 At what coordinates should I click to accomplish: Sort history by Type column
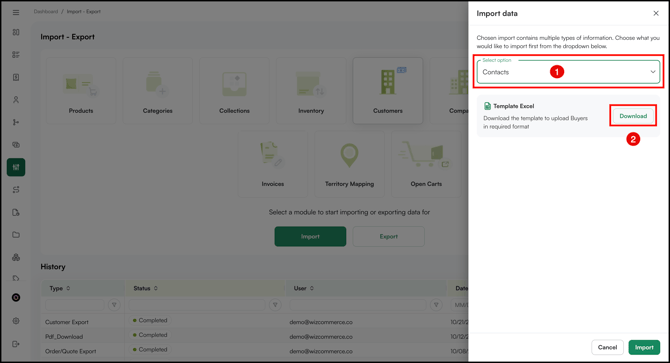pyautogui.click(x=68, y=288)
